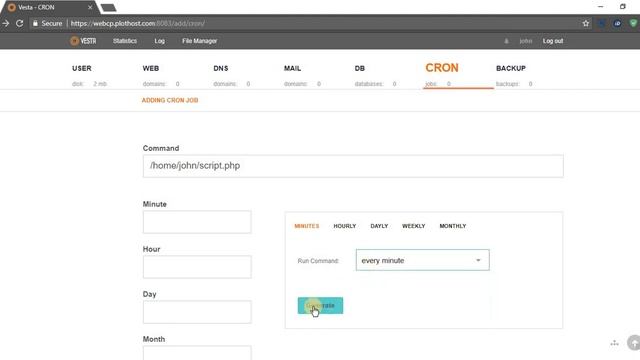Click the Vesta logo in the top bar
Screen dimensions: 640x360
point(83,41)
